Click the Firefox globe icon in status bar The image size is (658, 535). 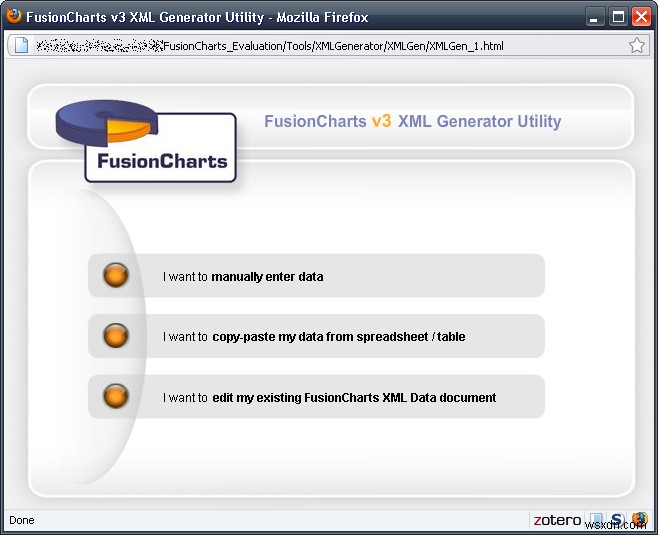[x=640, y=520]
